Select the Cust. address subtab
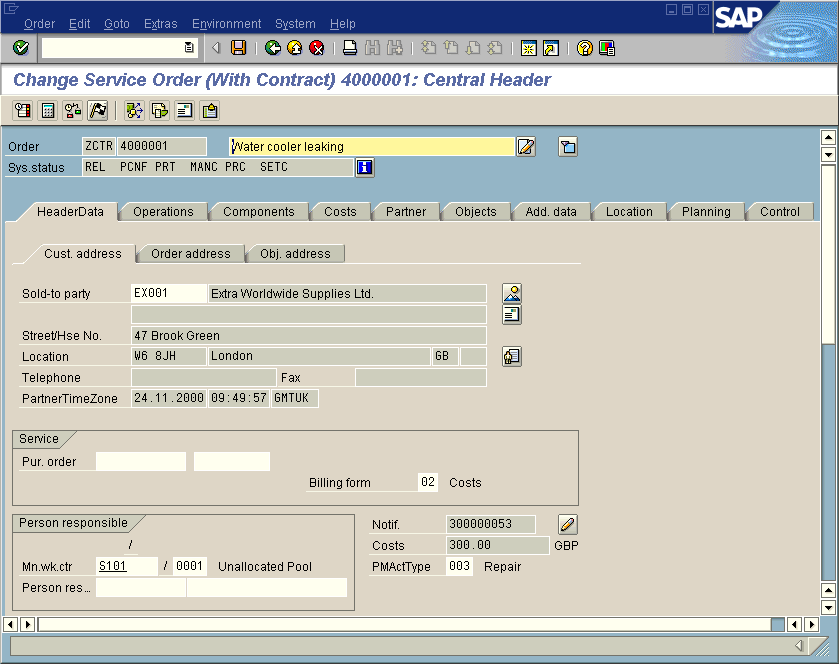Screen dimensions: 839x664 (83, 254)
